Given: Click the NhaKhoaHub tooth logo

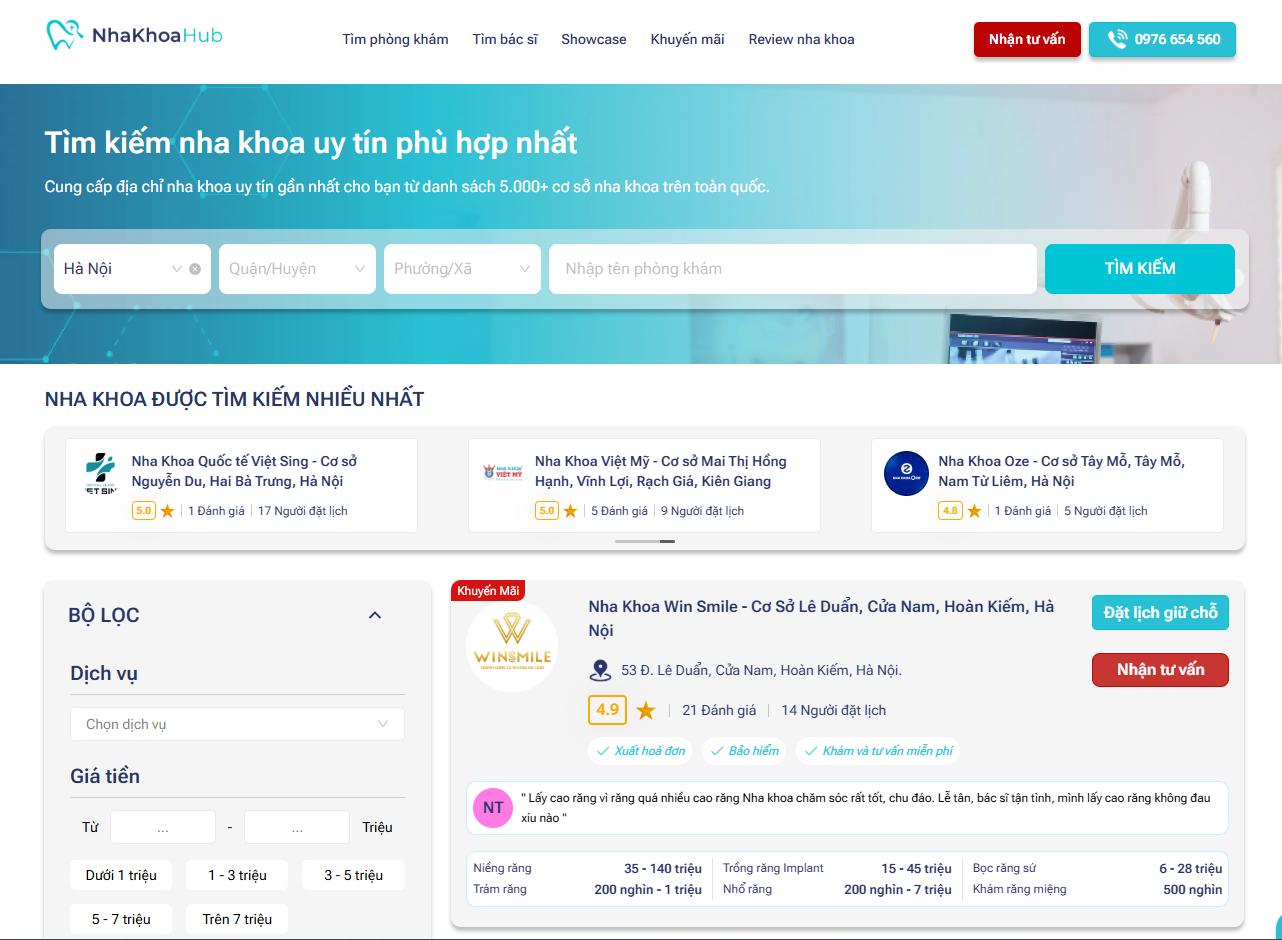Looking at the screenshot, I should (64, 36).
